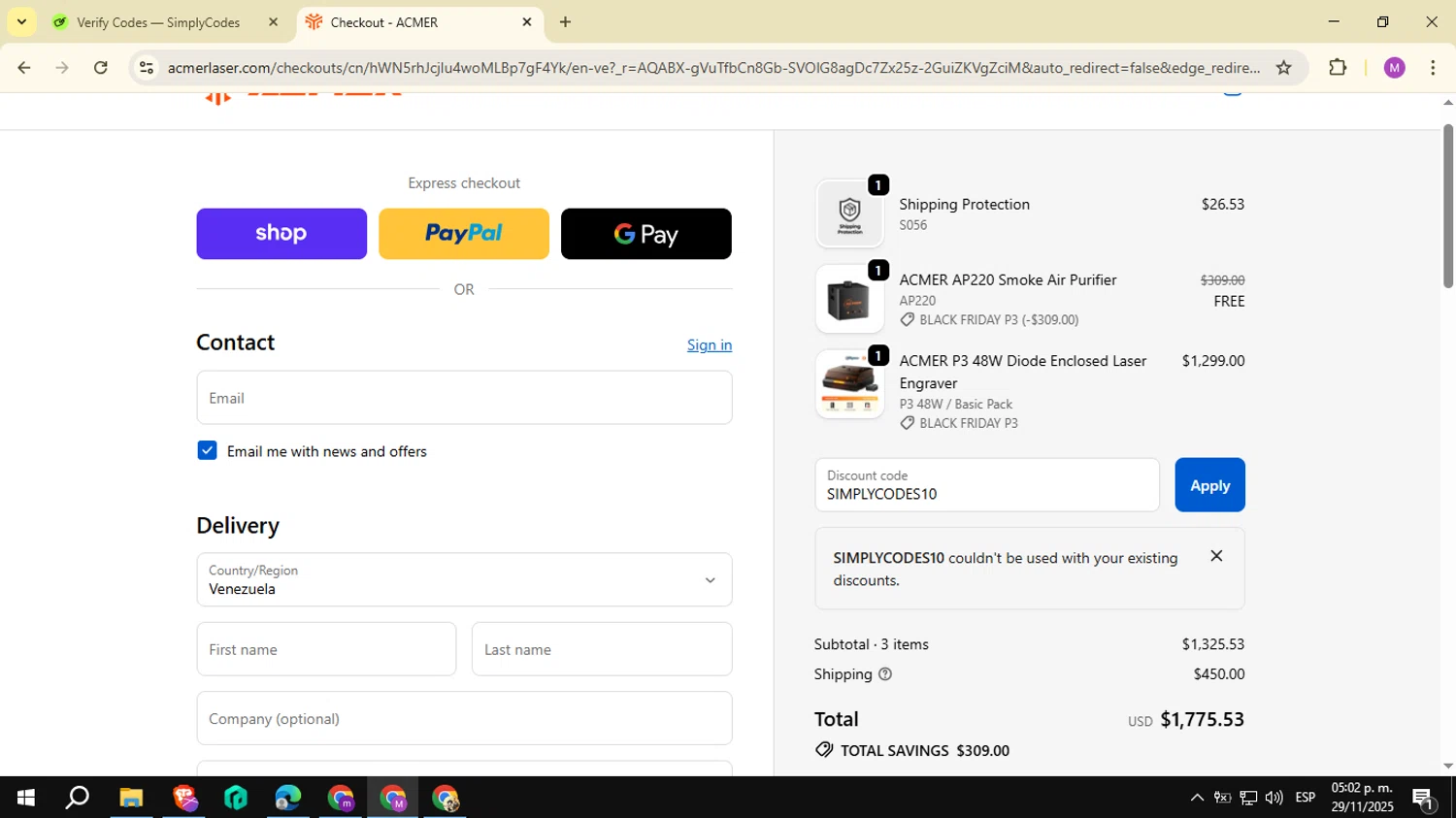Viewport: 1456px width, 818px height.
Task: Pay with Google Pay button
Action: point(646,234)
